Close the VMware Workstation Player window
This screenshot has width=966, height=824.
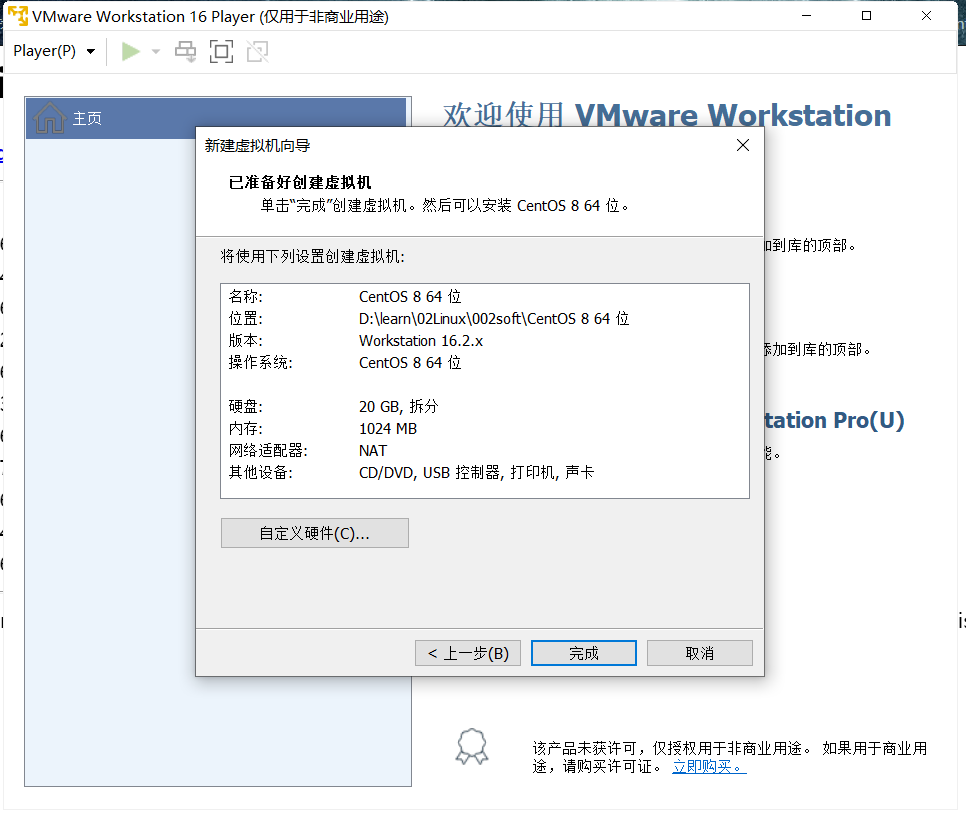pos(926,15)
